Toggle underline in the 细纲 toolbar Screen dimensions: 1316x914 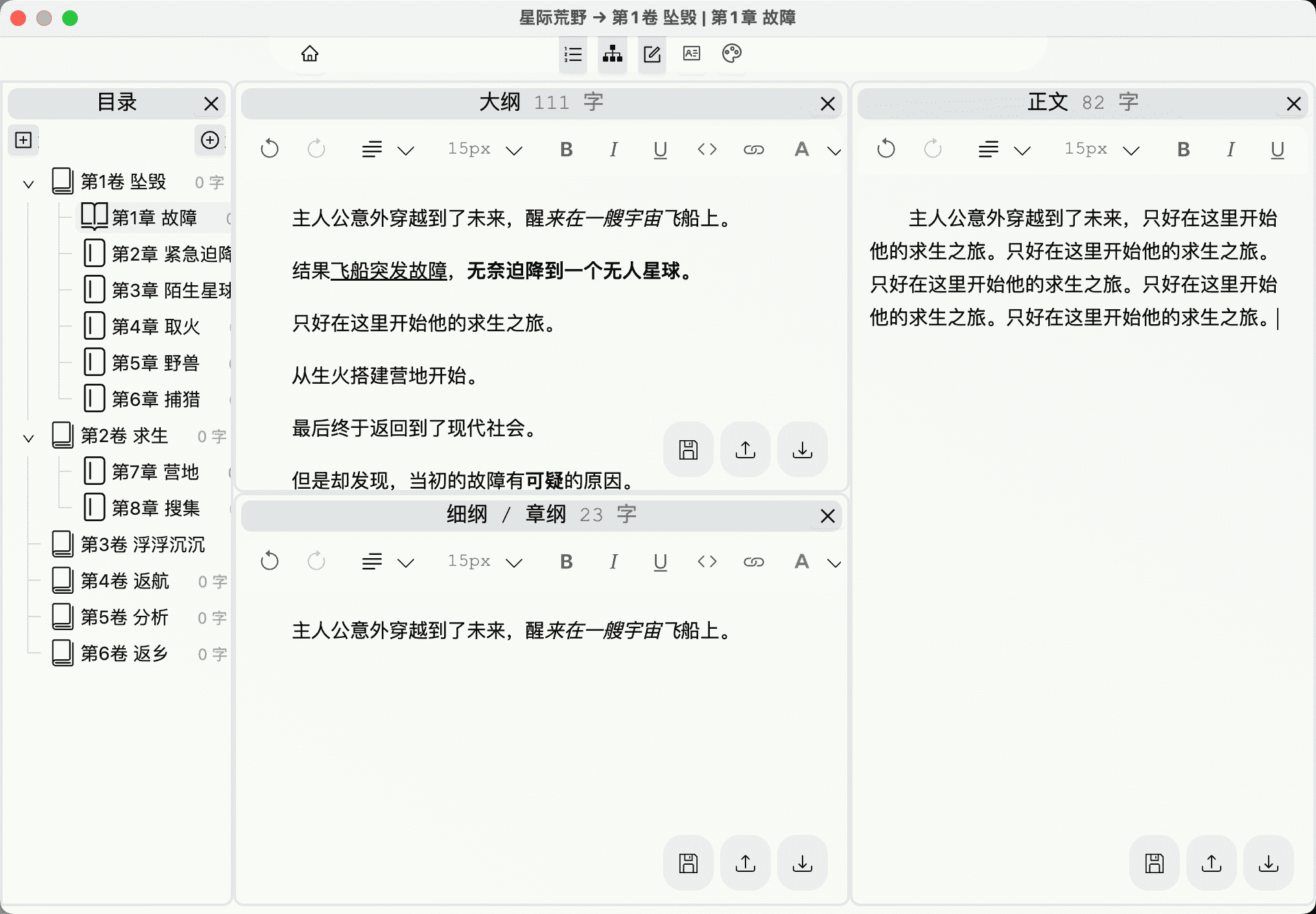pyautogui.click(x=660, y=562)
